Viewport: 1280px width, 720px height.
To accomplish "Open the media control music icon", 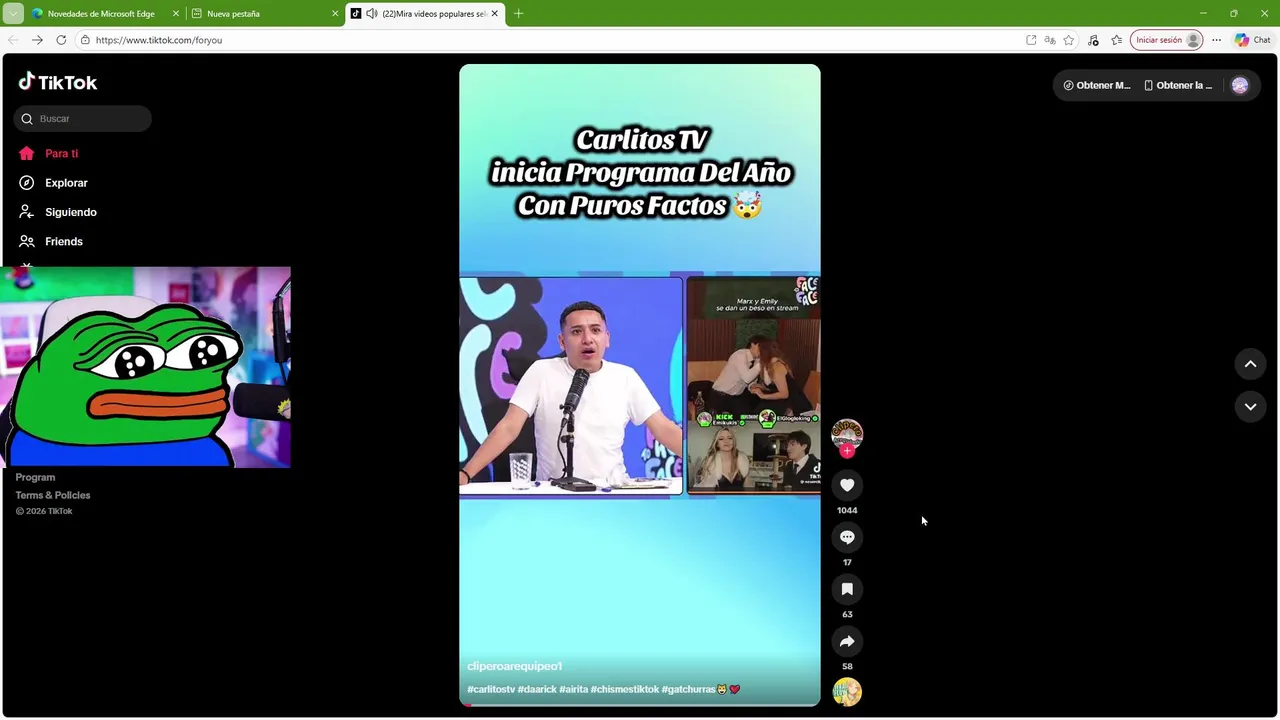I will [1093, 40].
